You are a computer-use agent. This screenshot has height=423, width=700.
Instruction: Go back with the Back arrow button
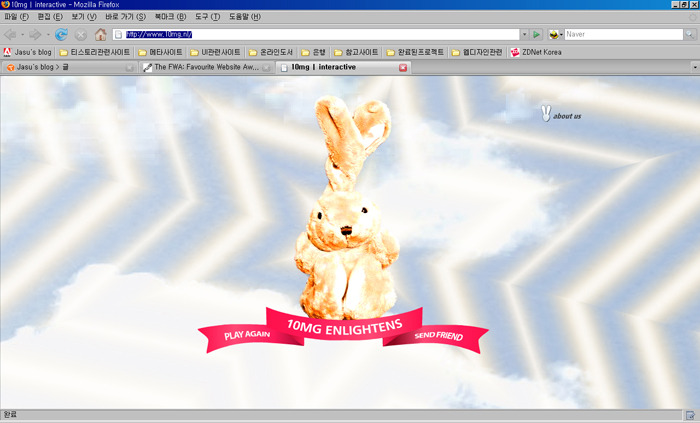pos(10,34)
